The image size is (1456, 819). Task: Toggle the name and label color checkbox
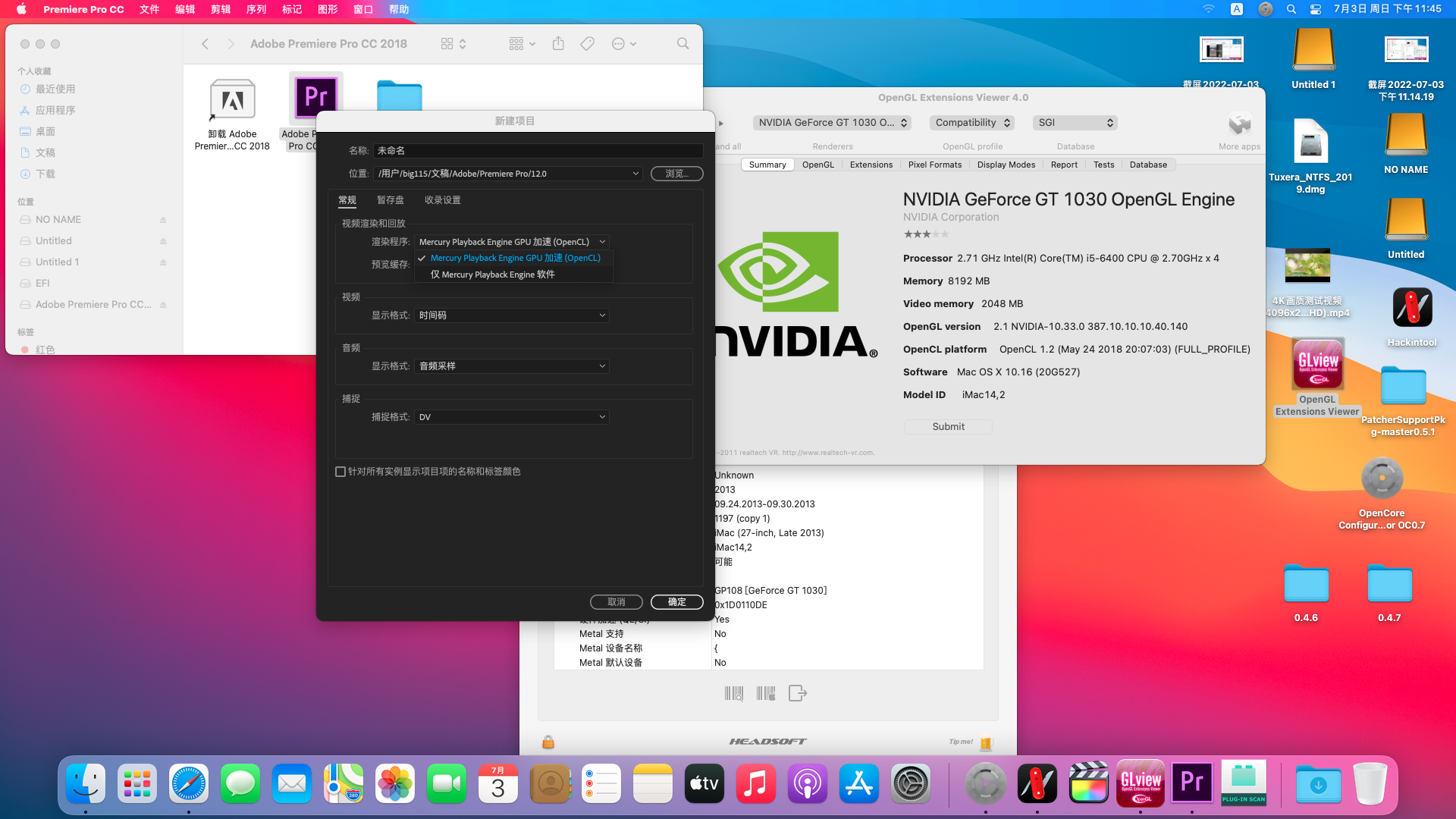340,472
